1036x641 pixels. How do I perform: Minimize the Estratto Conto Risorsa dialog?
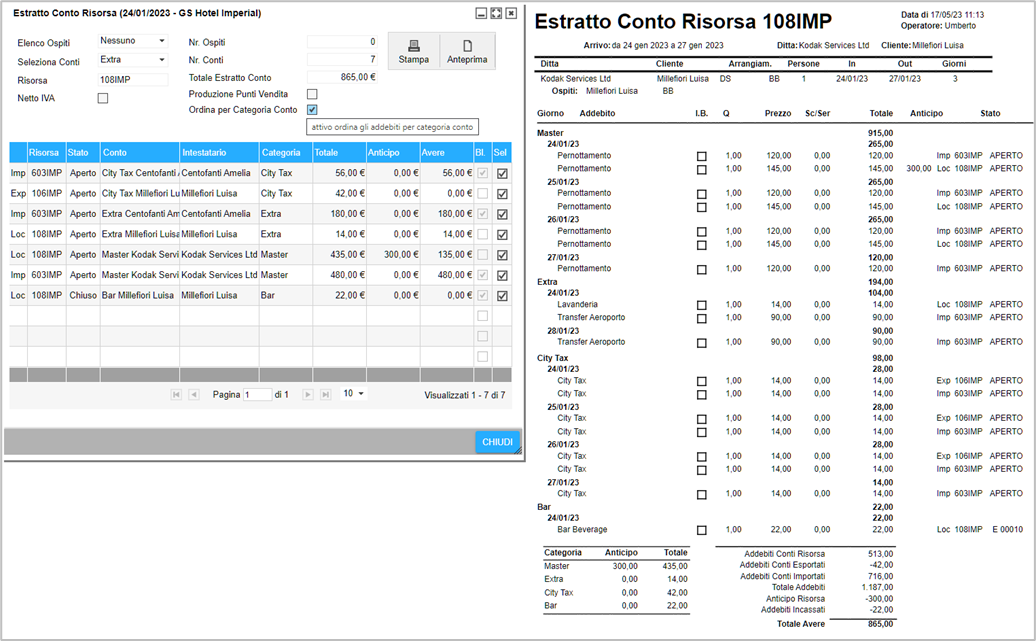tap(481, 13)
